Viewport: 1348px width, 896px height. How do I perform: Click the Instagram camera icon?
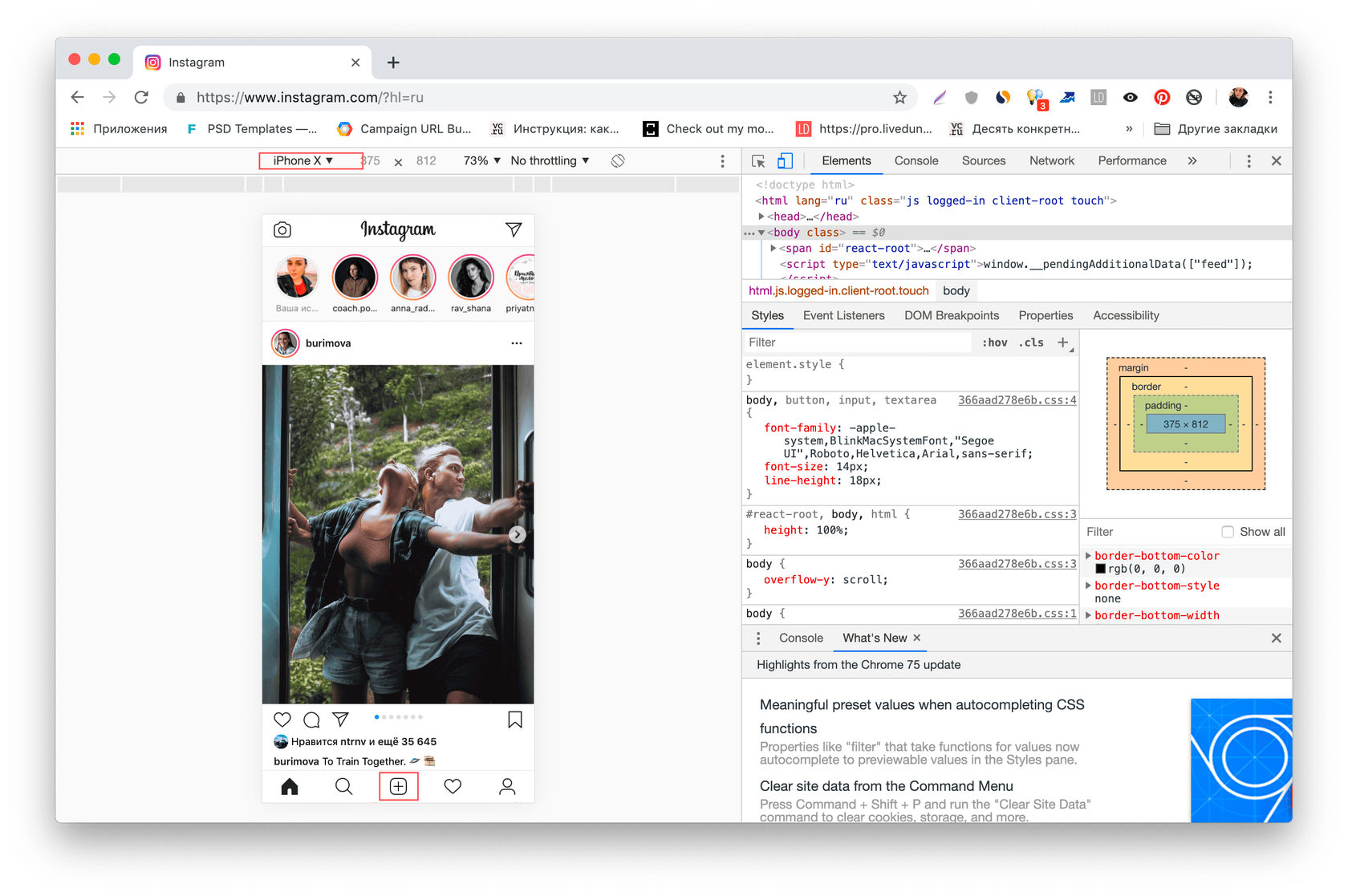pyautogui.click(x=282, y=230)
